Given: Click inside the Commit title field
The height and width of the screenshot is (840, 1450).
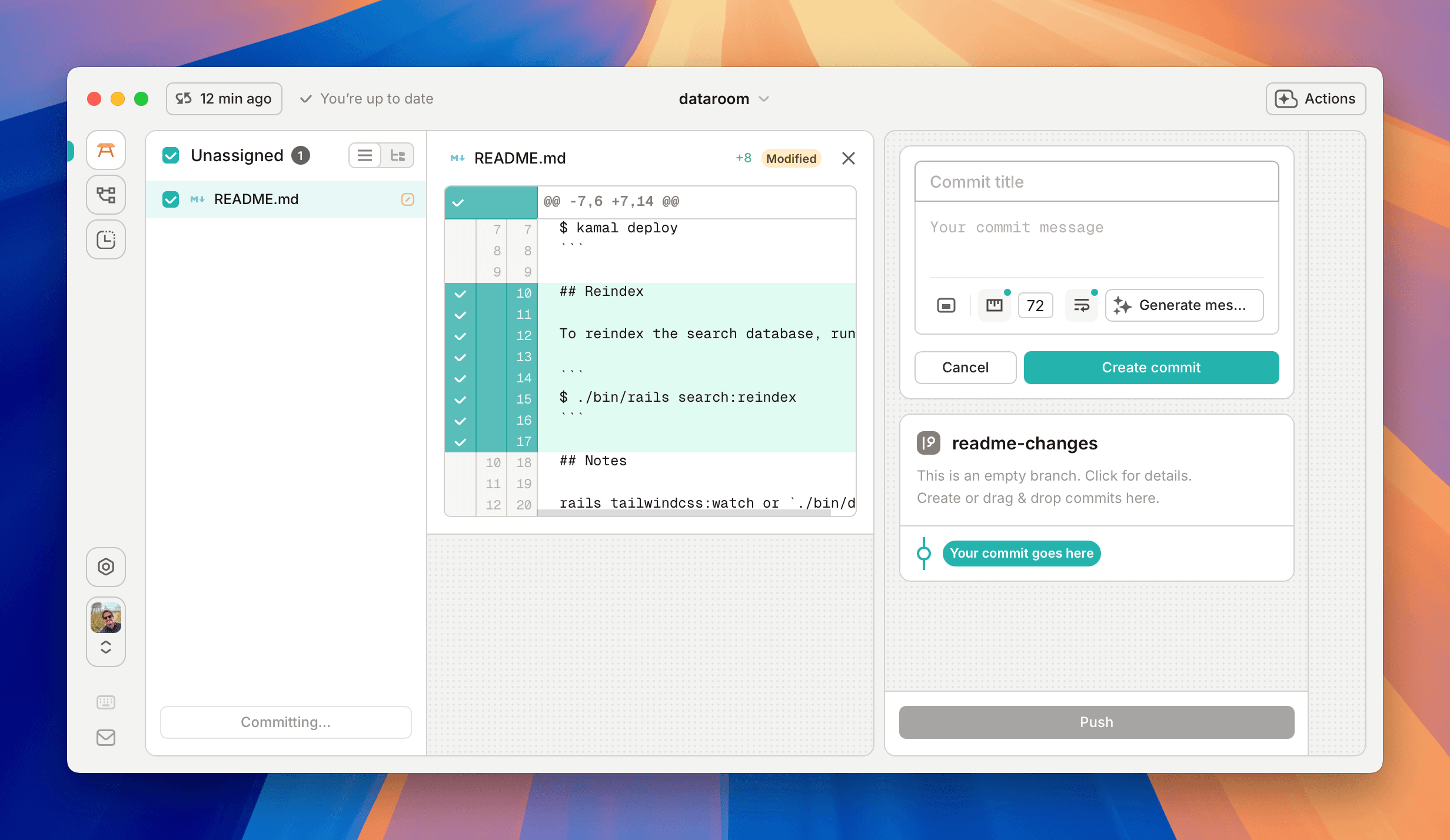Looking at the screenshot, I should pyautogui.click(x=1095, y=182).
